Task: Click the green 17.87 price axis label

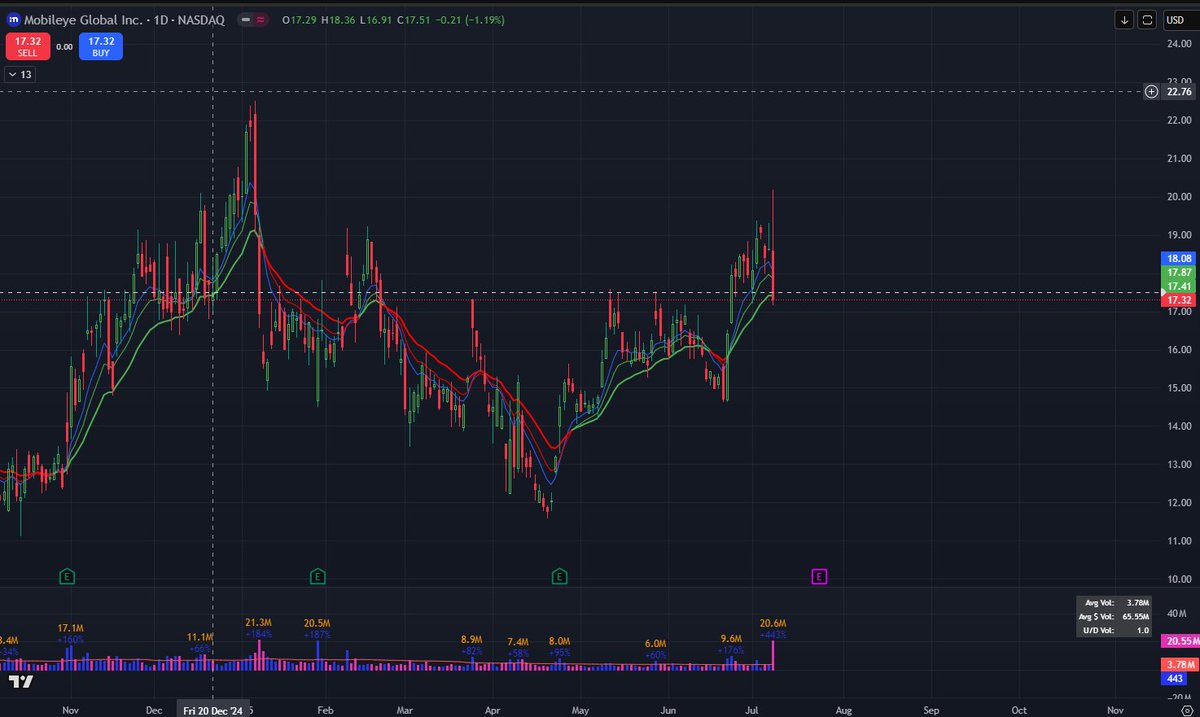Action: click(x=1179, y=272)
